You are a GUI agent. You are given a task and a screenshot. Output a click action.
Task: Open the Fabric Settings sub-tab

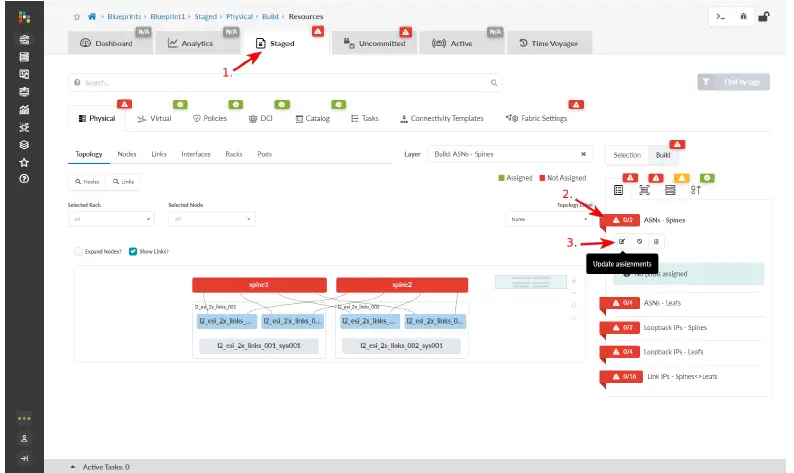pos(536,119)
